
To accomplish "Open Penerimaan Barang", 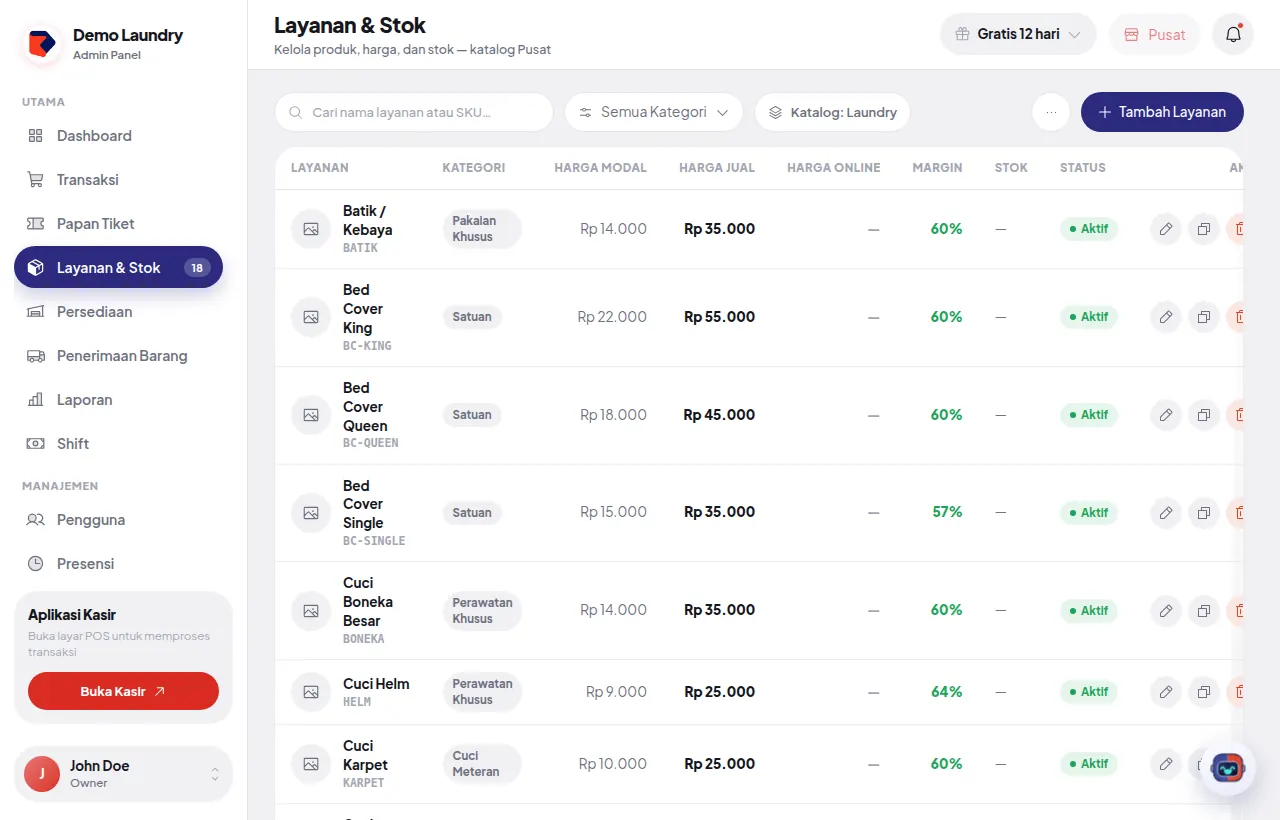I will pos(118,356).
